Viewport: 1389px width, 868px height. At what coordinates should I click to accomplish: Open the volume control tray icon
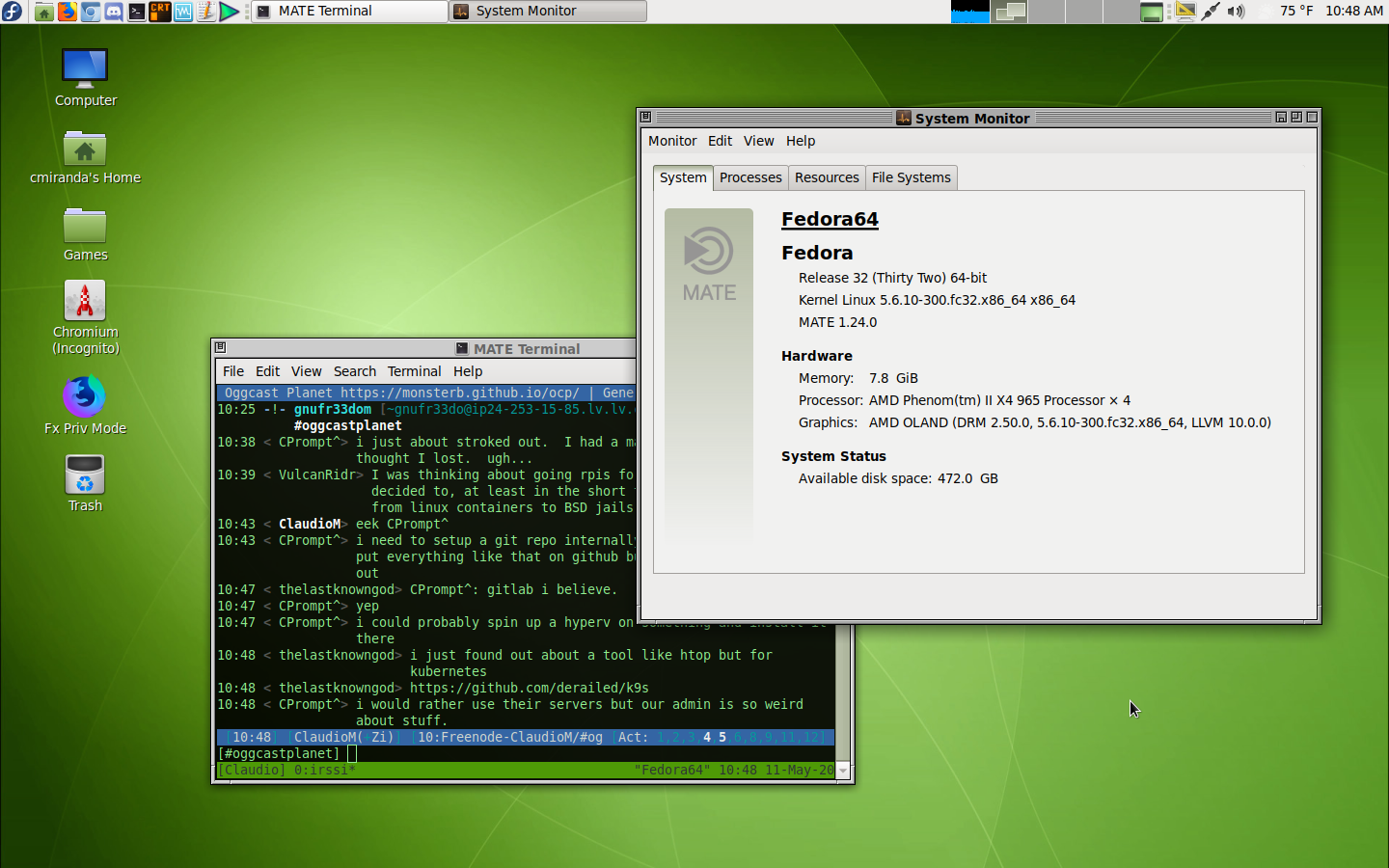tap(1236, 12)
